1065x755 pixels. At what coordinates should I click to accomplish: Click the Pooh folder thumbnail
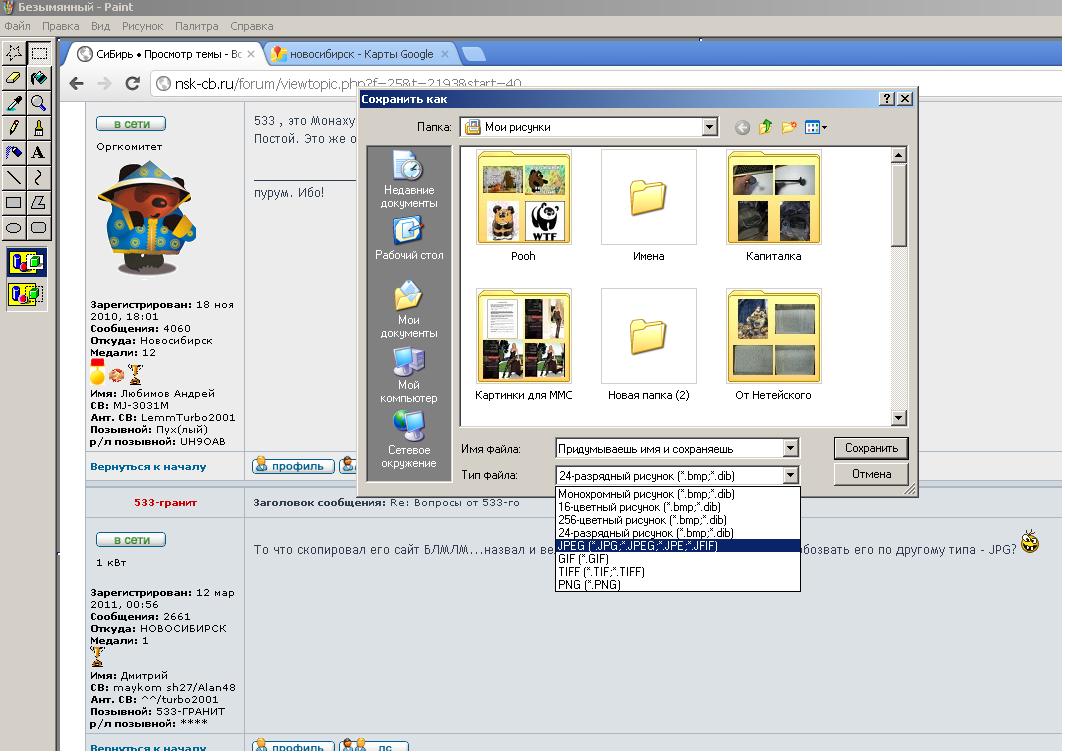click(x=524, y=198)
